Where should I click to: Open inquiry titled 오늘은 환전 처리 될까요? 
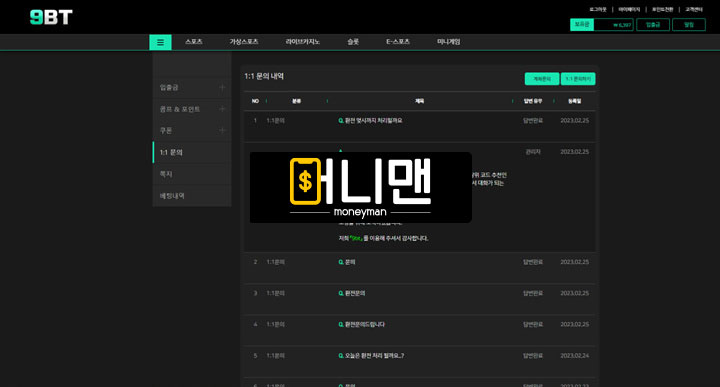pyautogui.click(x=371, y=356)
